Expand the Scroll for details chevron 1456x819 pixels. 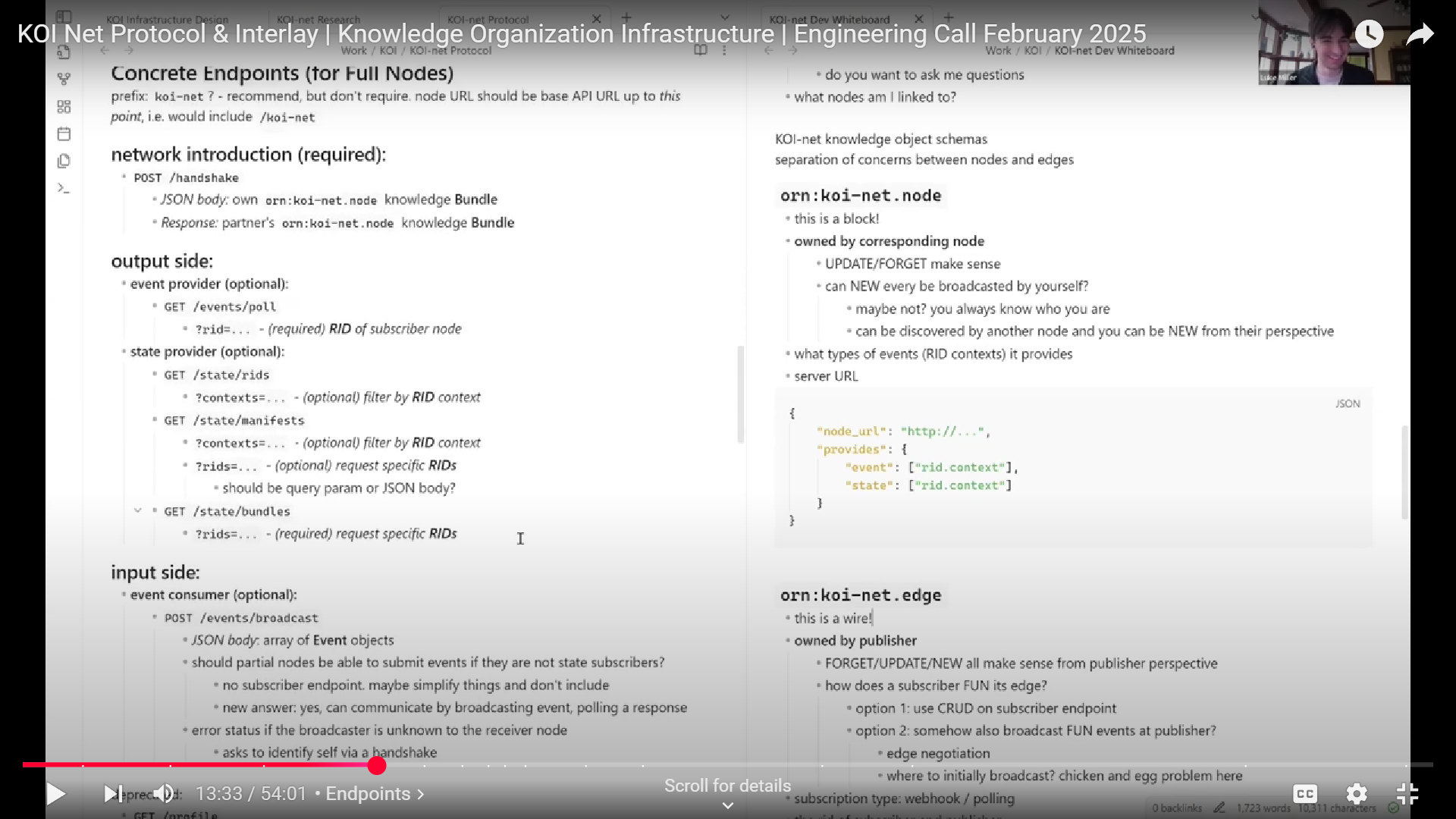[x=726, y=805]
